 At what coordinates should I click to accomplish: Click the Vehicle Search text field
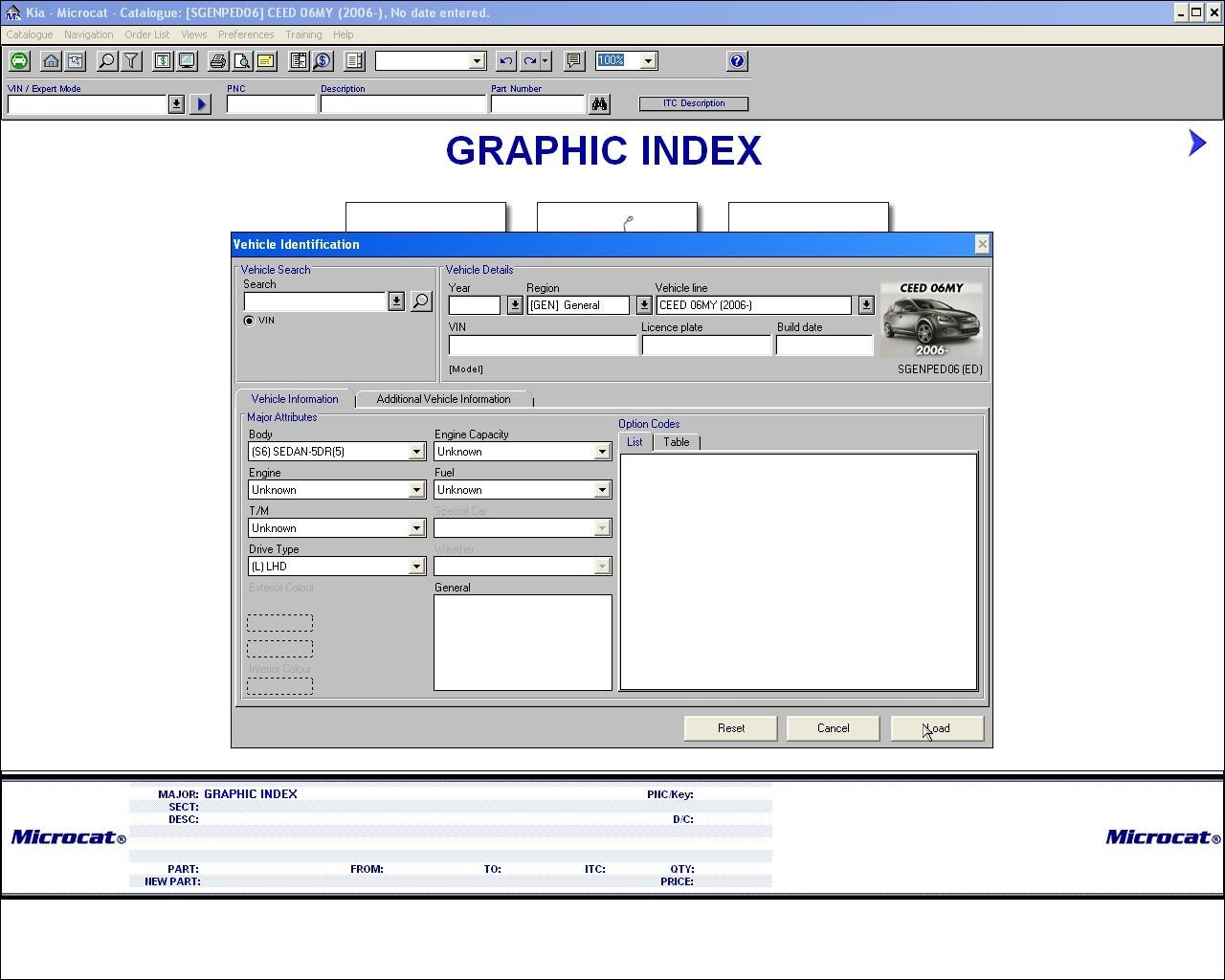(315, 301)
